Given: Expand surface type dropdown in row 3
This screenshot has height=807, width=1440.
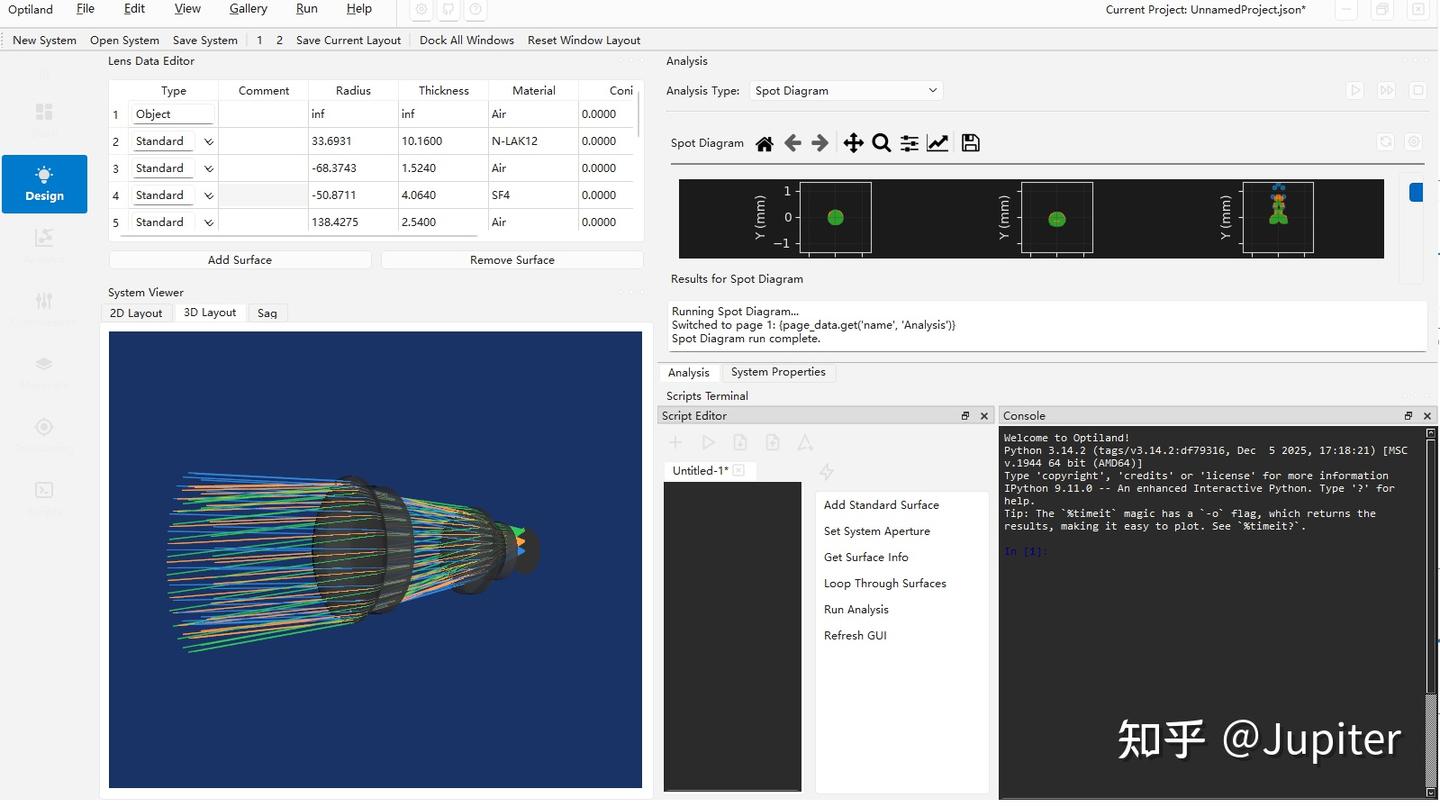Looking at the screenshot, I should pyautogui.click(x=208, y=169).
